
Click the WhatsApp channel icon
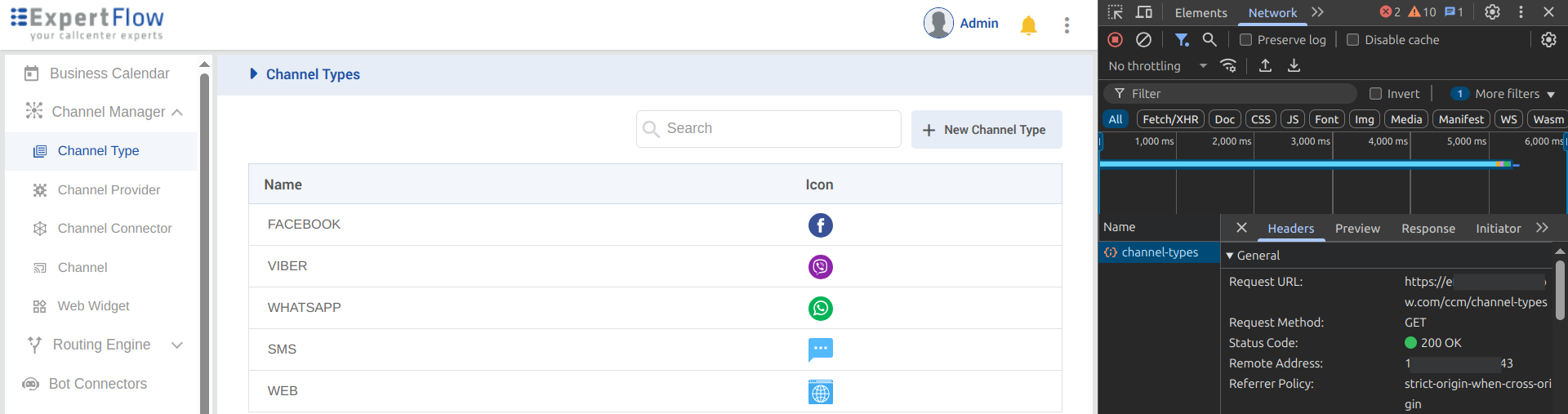(820, 309)
